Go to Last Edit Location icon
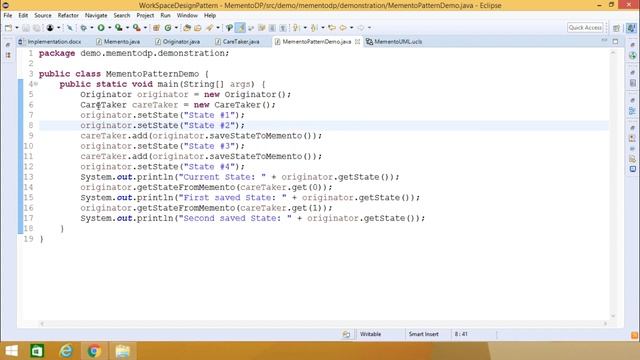The image size is (640, 360). point(331,28)
